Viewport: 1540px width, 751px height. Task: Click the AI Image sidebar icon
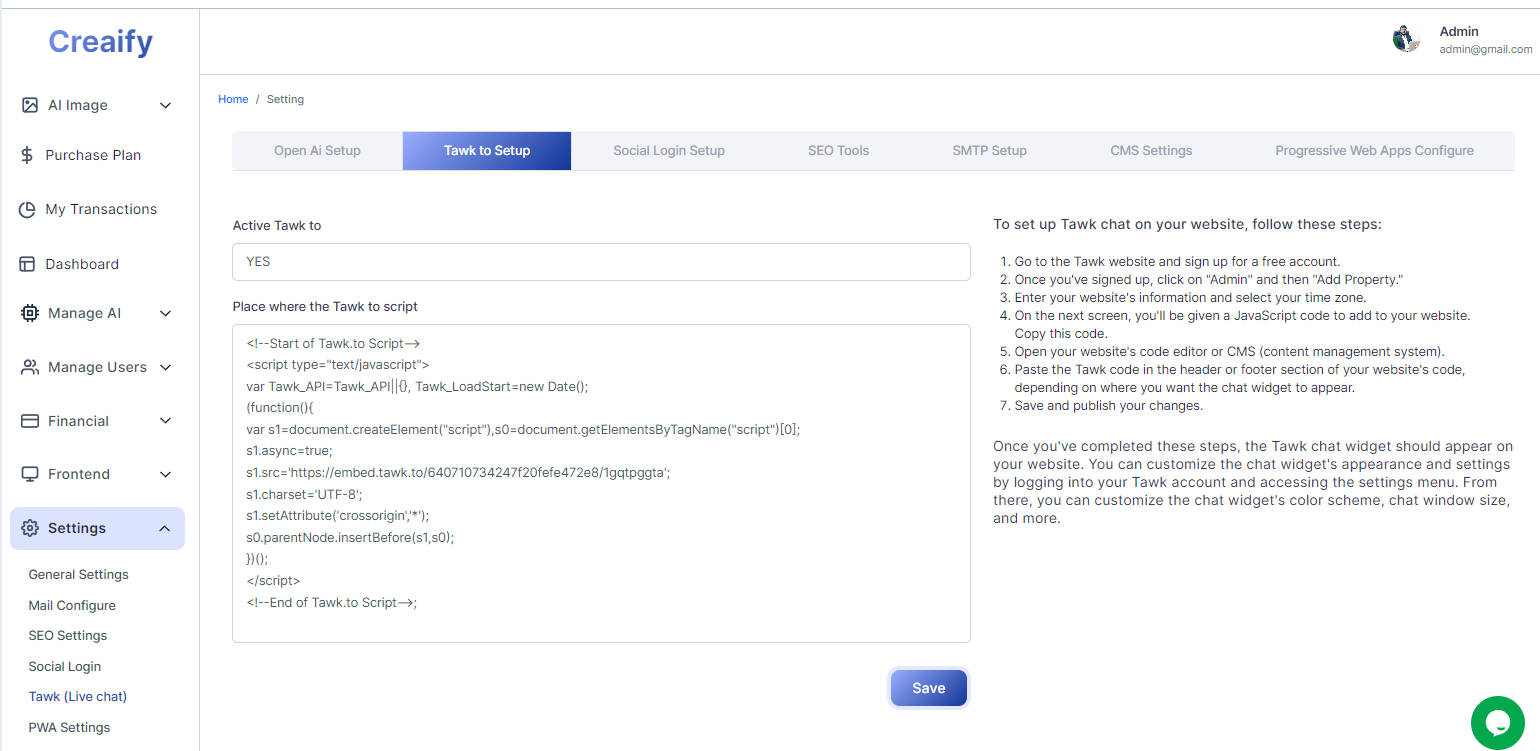click(x=30, y=105)
